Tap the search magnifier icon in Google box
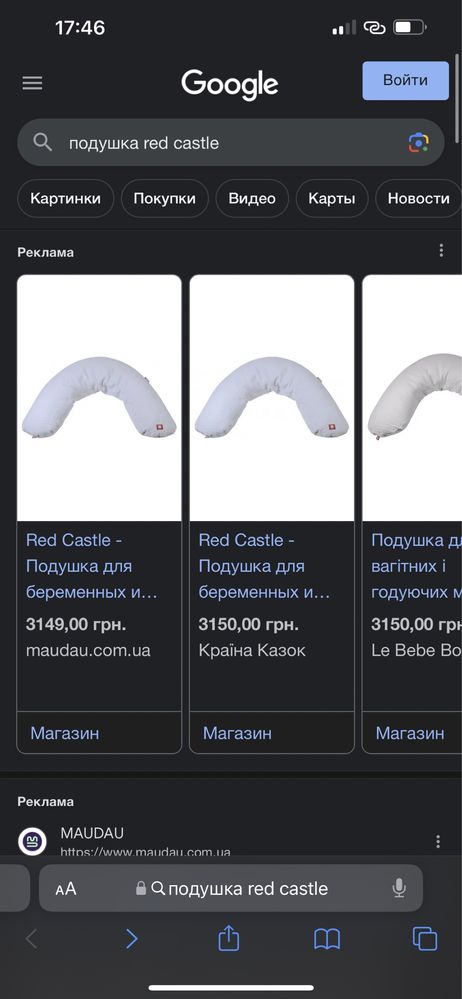 [43, 143]
